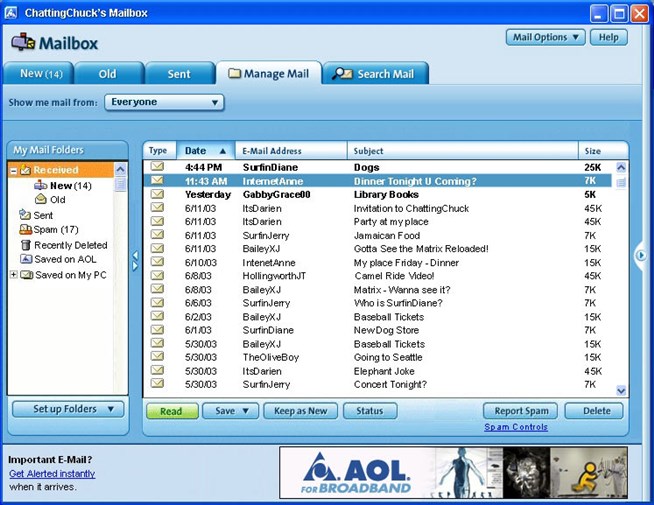The image size is (654, 505).
Task: Collapse the Received folder tree
Action: click(x=14, y=171)
